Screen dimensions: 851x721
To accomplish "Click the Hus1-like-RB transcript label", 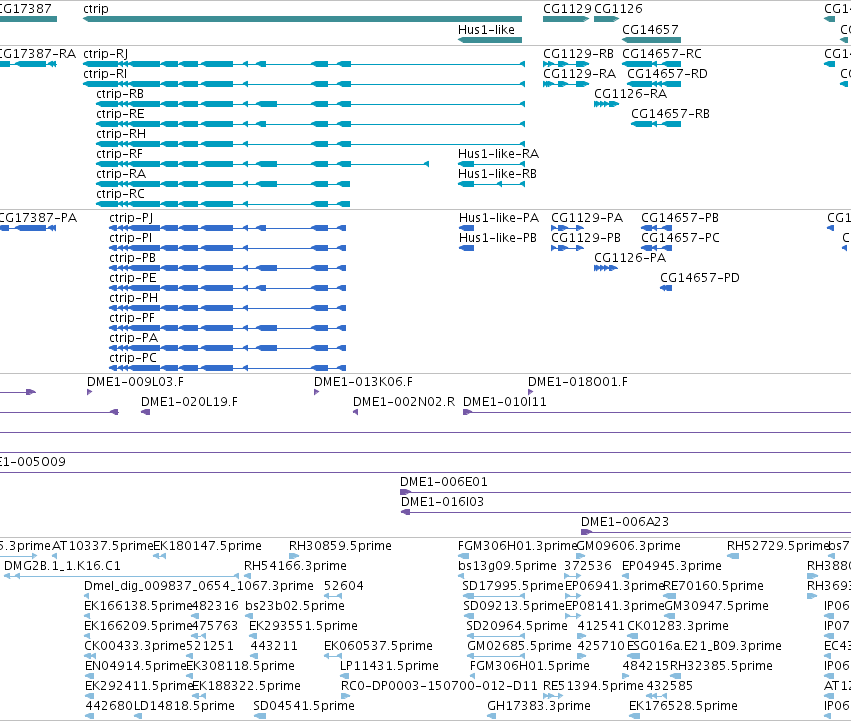I will click(498, 174).
